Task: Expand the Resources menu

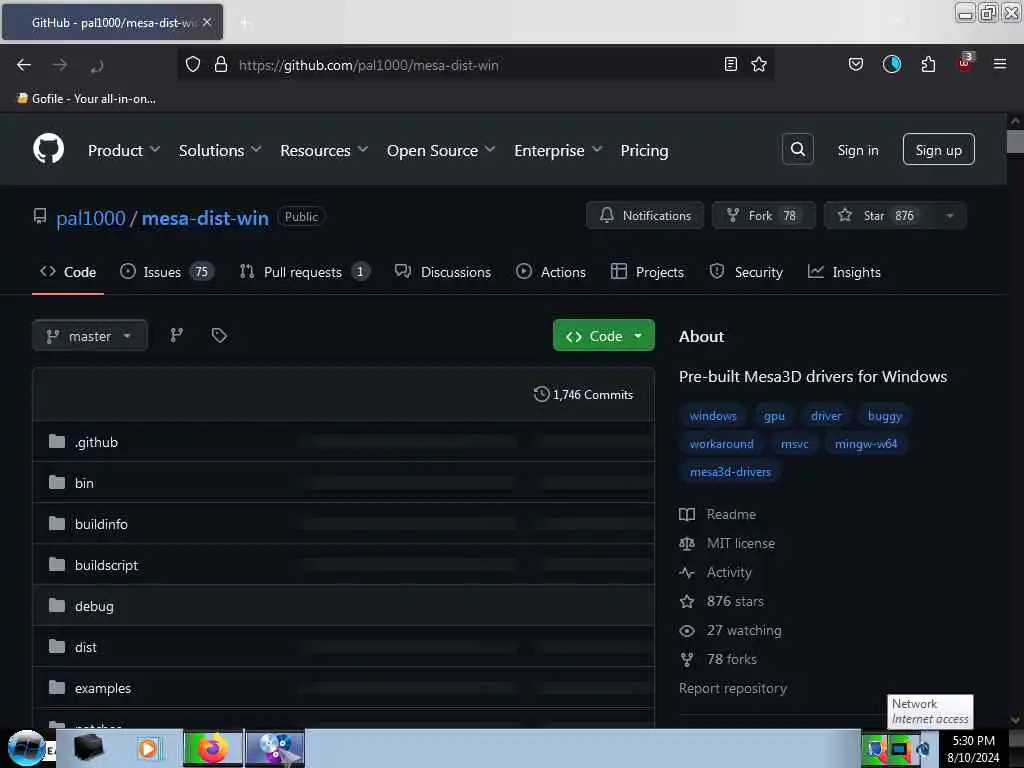Action: tap(324, 150)
